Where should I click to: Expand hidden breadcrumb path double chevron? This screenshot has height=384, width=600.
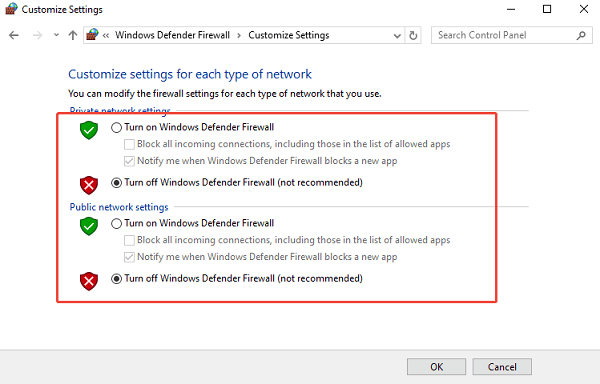[106, 36]
